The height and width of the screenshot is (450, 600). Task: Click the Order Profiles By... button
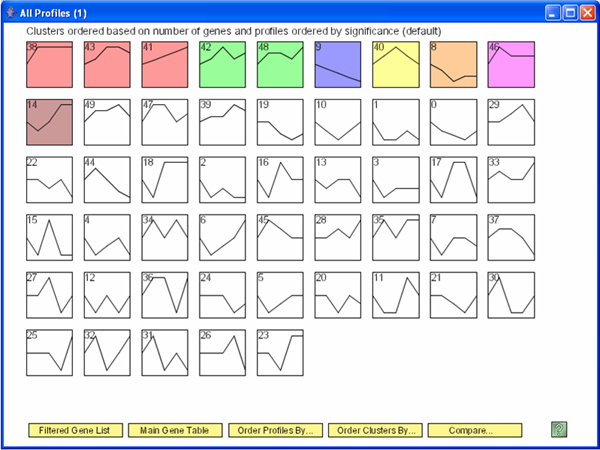[275, 430]
